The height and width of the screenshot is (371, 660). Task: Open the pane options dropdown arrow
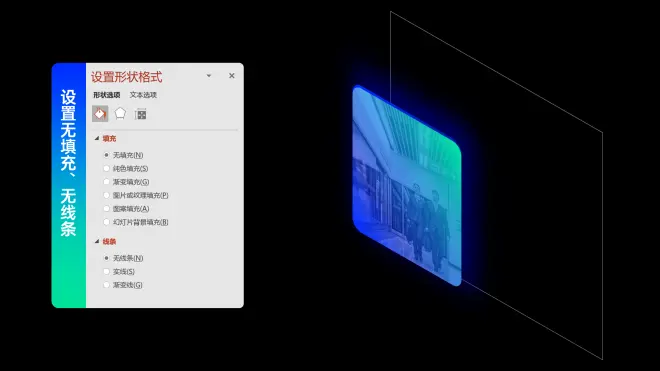point(209,76)
